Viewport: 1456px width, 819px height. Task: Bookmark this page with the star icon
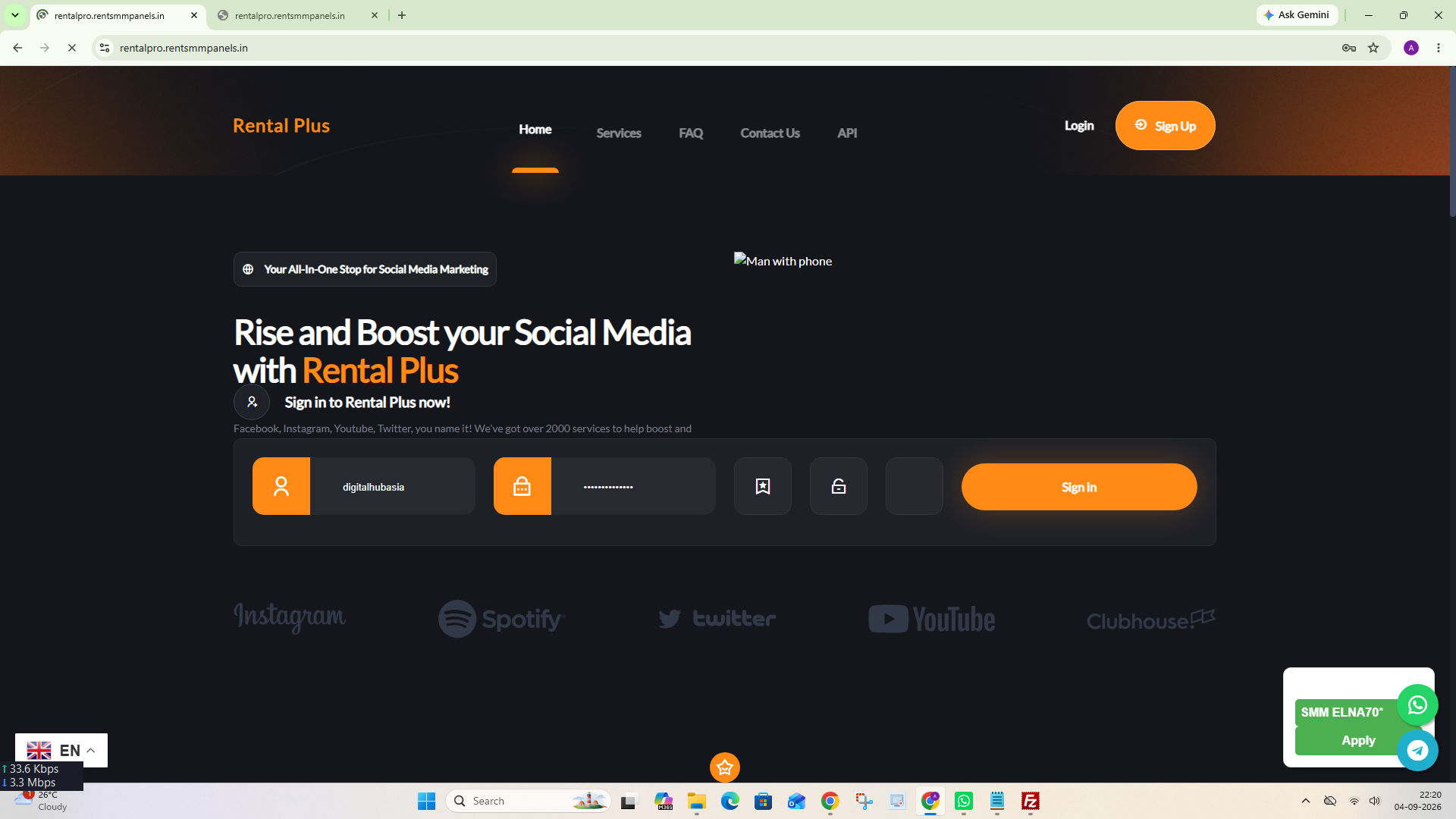point(1373,48)
